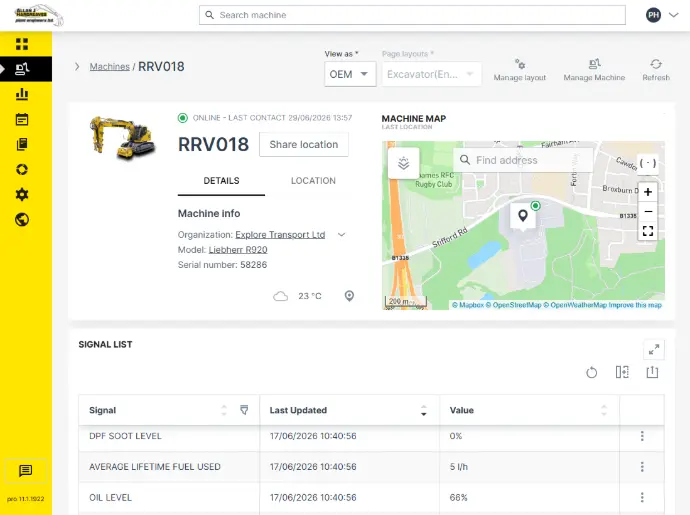The height and width of the screenshot is (515, 690).
Task: Open the DPF SOOT LEVEL row menu
Action: click(642, 436)
